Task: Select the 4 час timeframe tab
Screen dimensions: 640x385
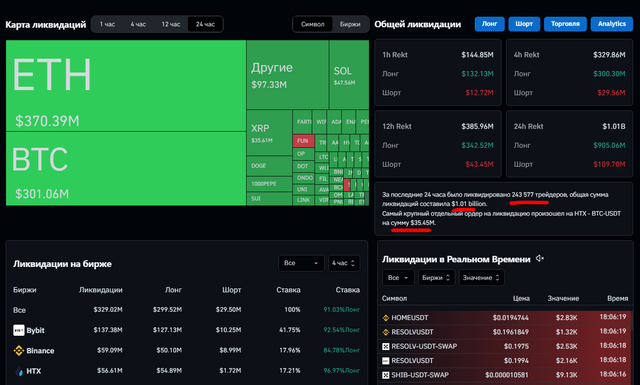Action: 138,24
